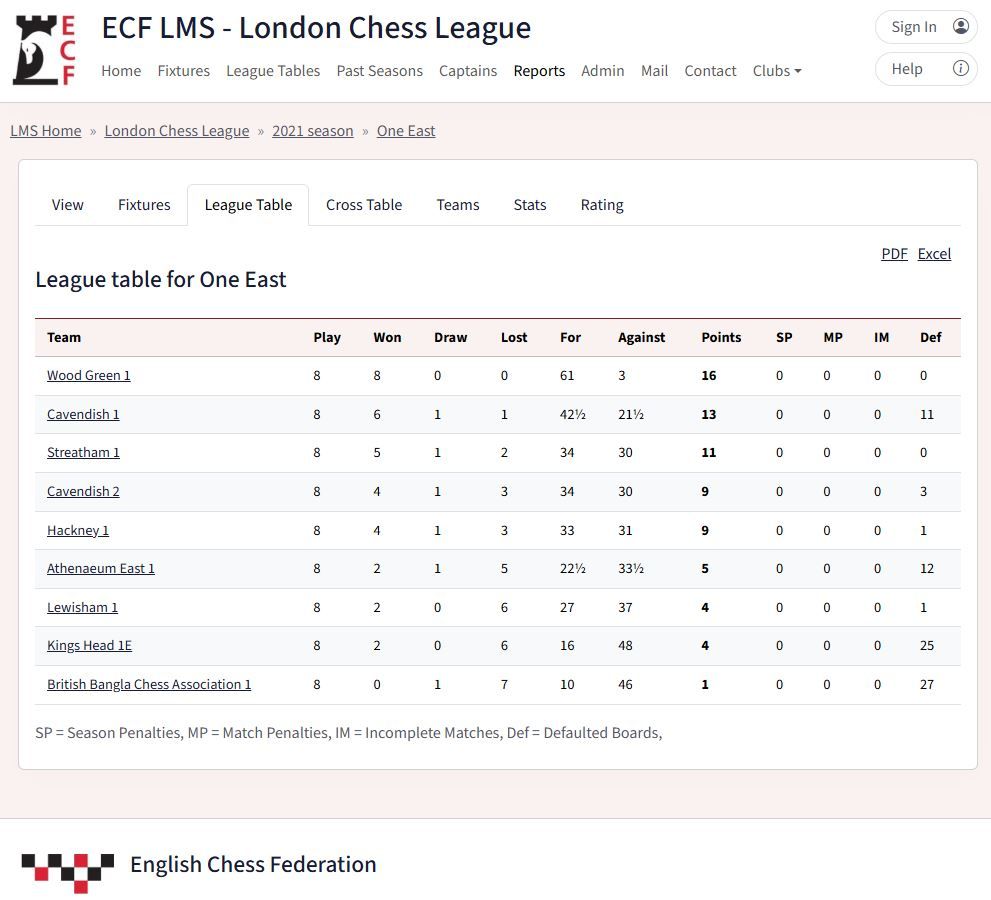
Task: Select the Stats tab
Action: [530, 205]
